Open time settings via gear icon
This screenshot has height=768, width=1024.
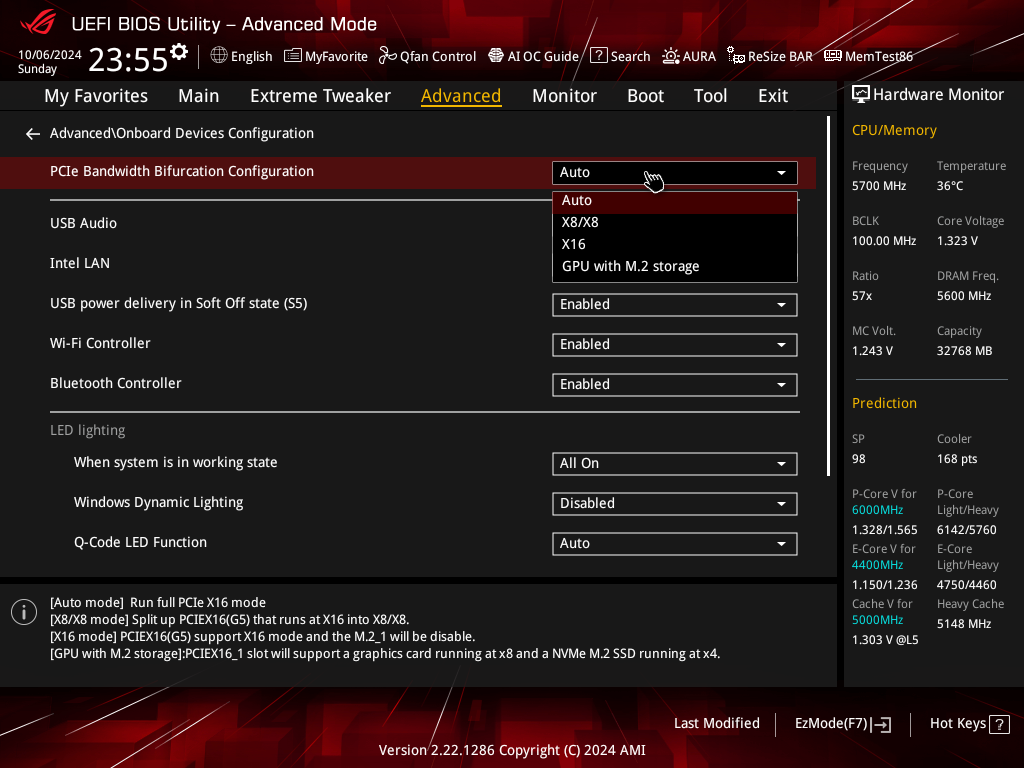click(x=179, y=52)
